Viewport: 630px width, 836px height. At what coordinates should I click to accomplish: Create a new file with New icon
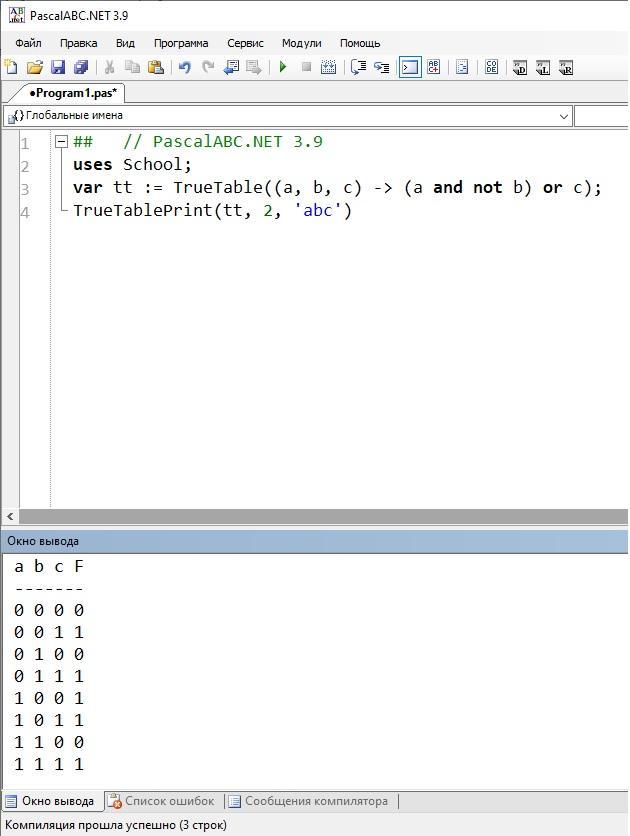pyautogui.click(x=11, y=67)
